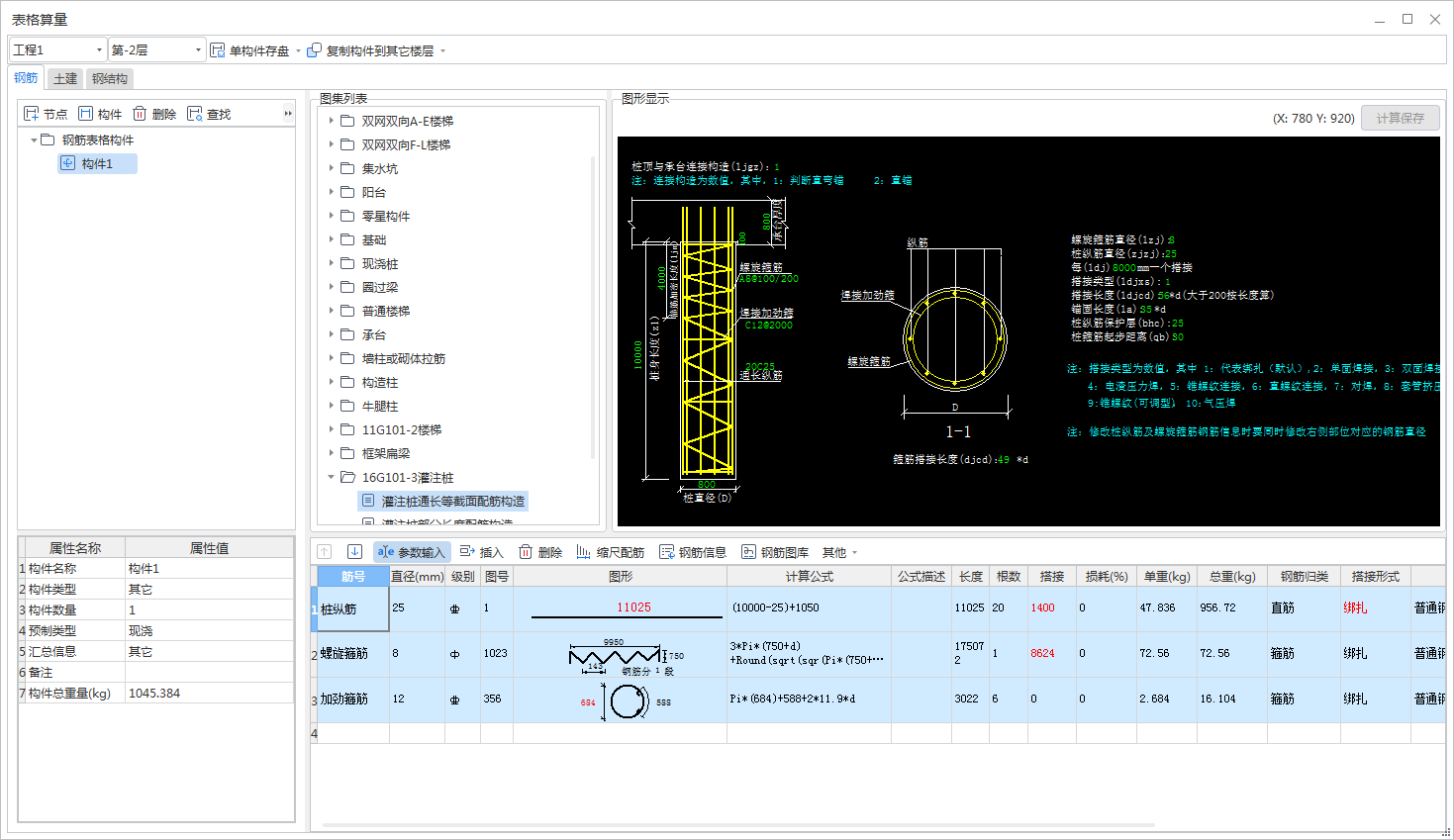Click the 普通楼梯 folder row
Viewport: 1454px width, 840px height.
(x=385, y=311)
